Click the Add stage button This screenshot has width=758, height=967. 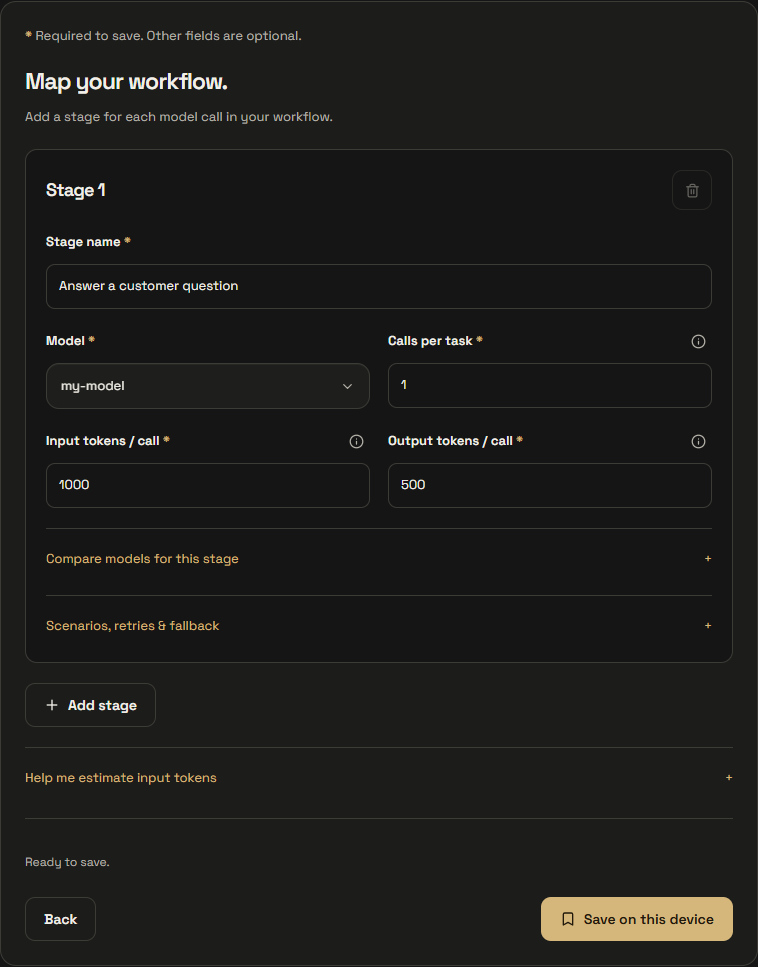[90, 705]
